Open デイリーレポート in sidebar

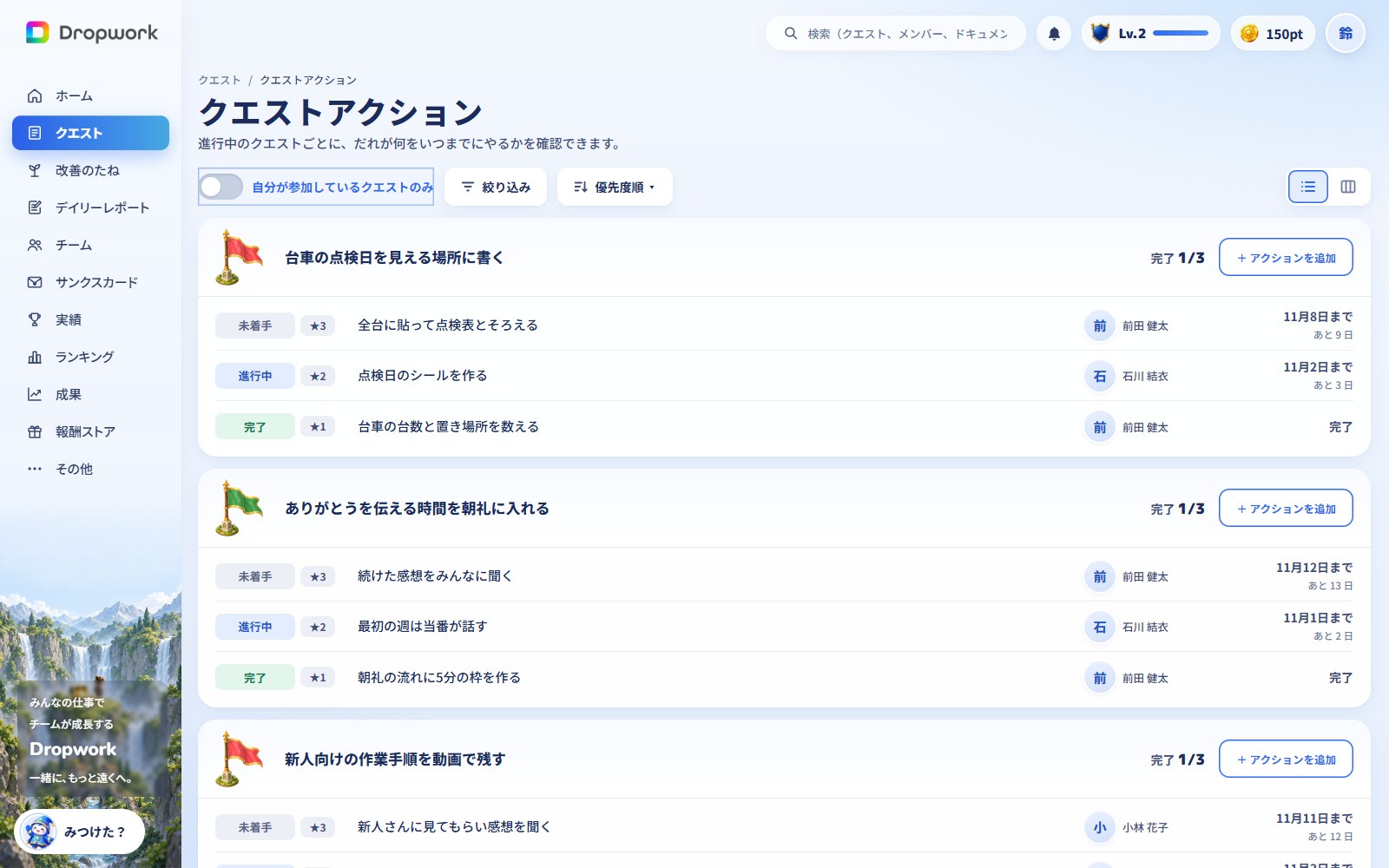[x=90, y=207]
